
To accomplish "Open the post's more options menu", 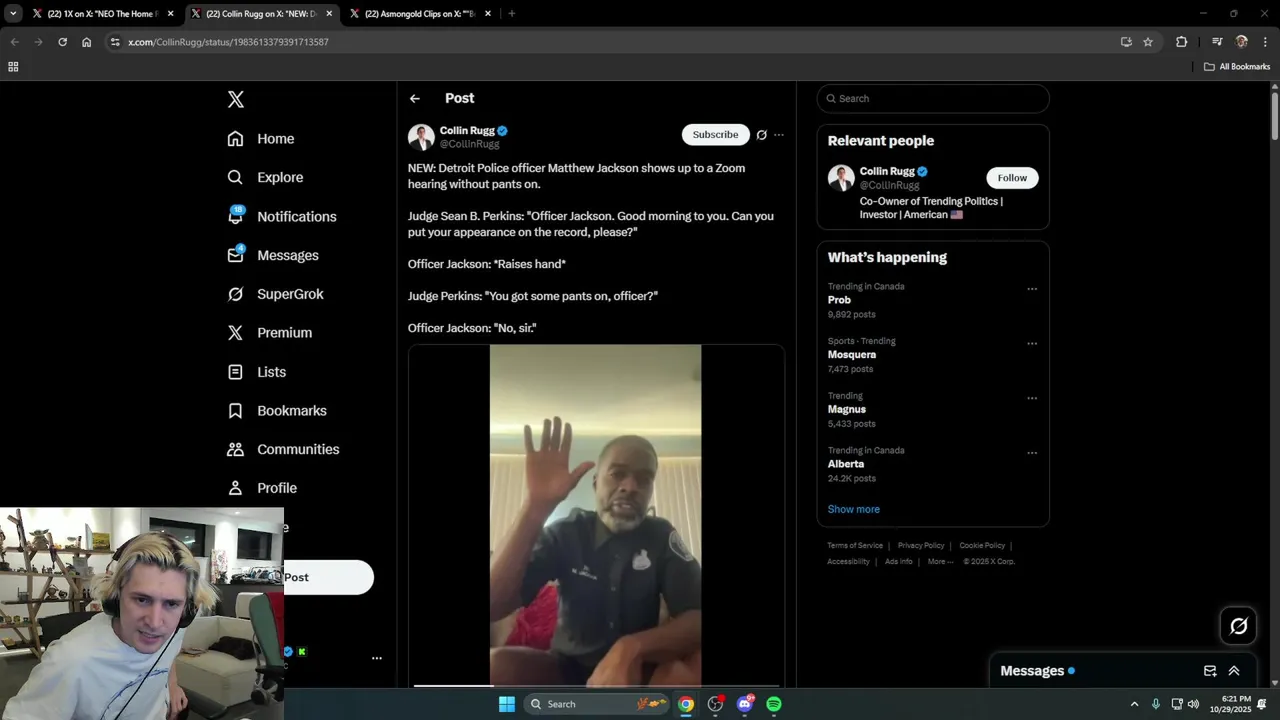I will tap(779, 135).
